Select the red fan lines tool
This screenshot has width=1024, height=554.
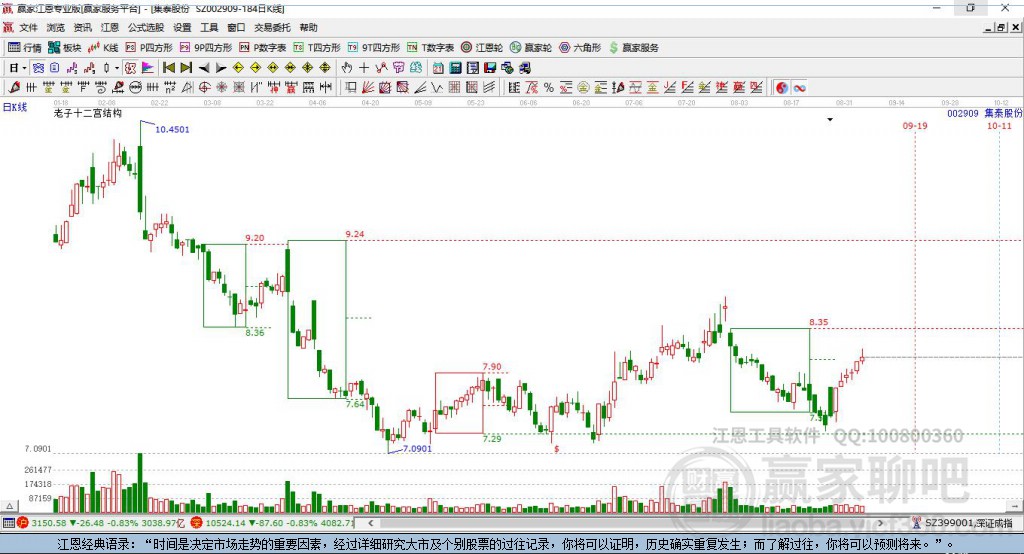tap(368, 88)
